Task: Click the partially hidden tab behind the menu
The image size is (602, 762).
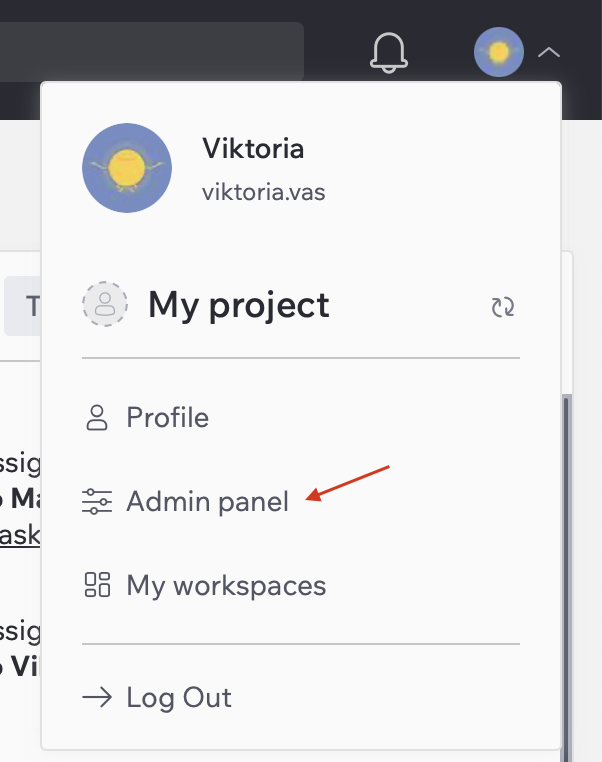Action: (22, 306)
